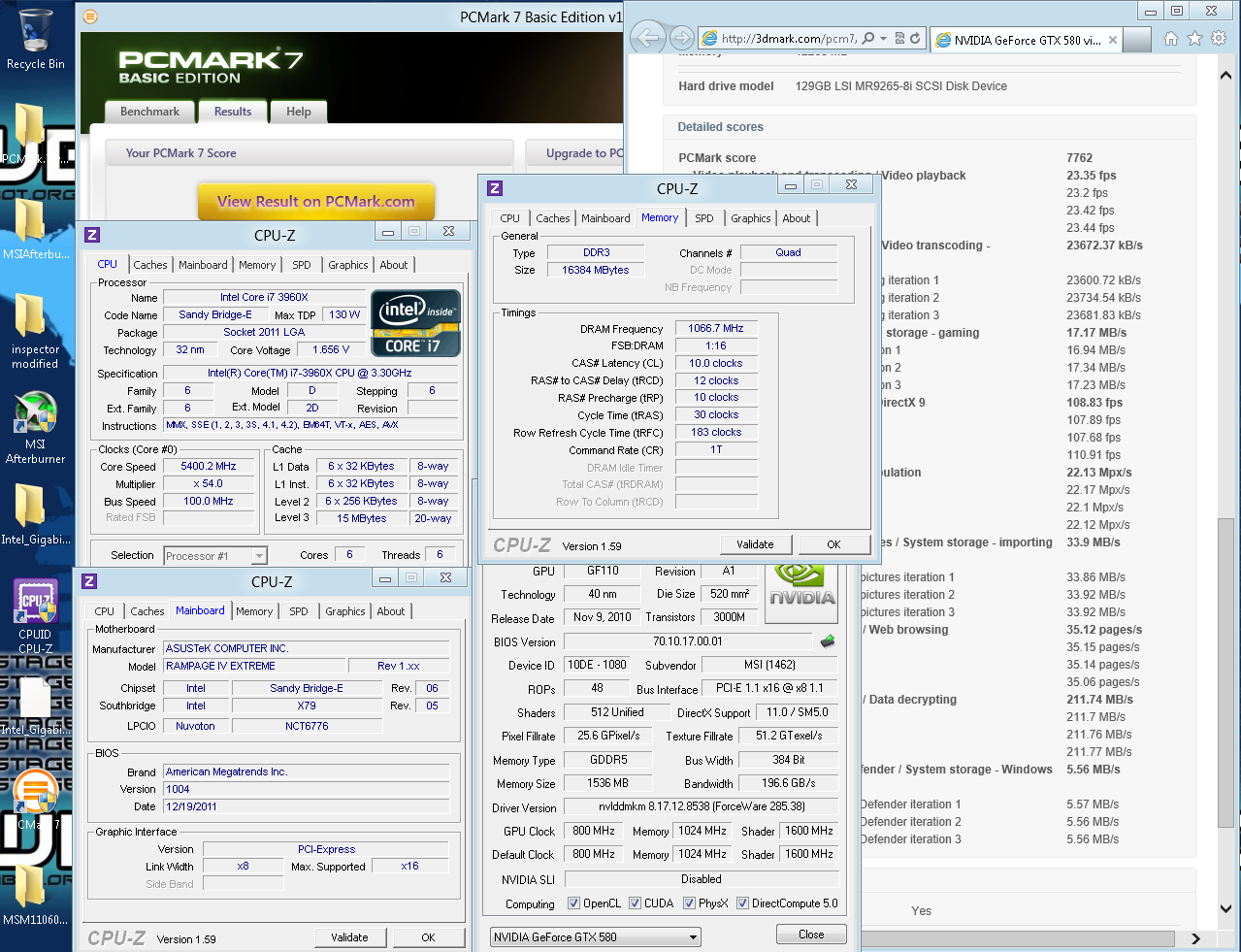This screenshot has width=1241, height=952.
Task: Open SPD tab in CPU-Z Memory window
Action: (x=704, y=218)
